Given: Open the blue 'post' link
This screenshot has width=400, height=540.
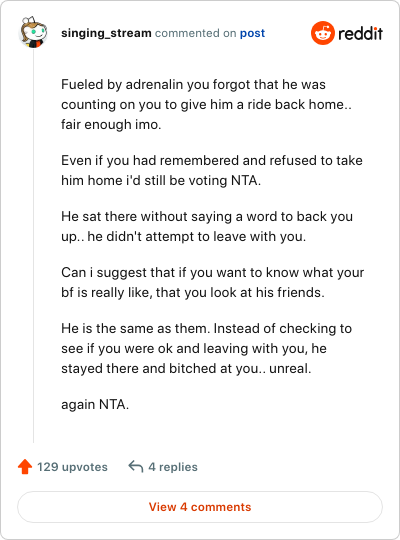Looking at the screenshot, I should [253, 33].
